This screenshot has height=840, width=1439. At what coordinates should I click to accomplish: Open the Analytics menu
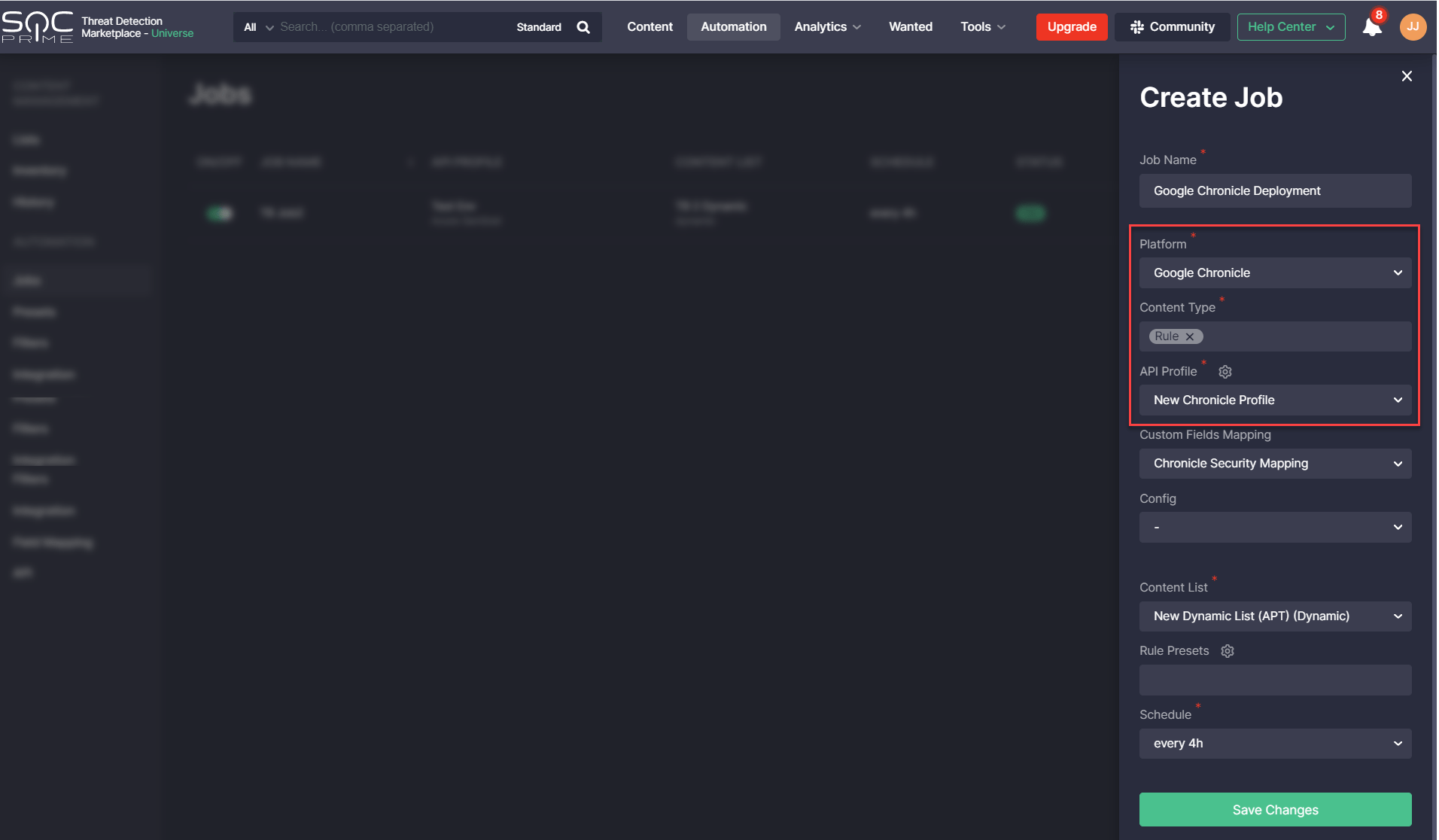click(827, 27)
